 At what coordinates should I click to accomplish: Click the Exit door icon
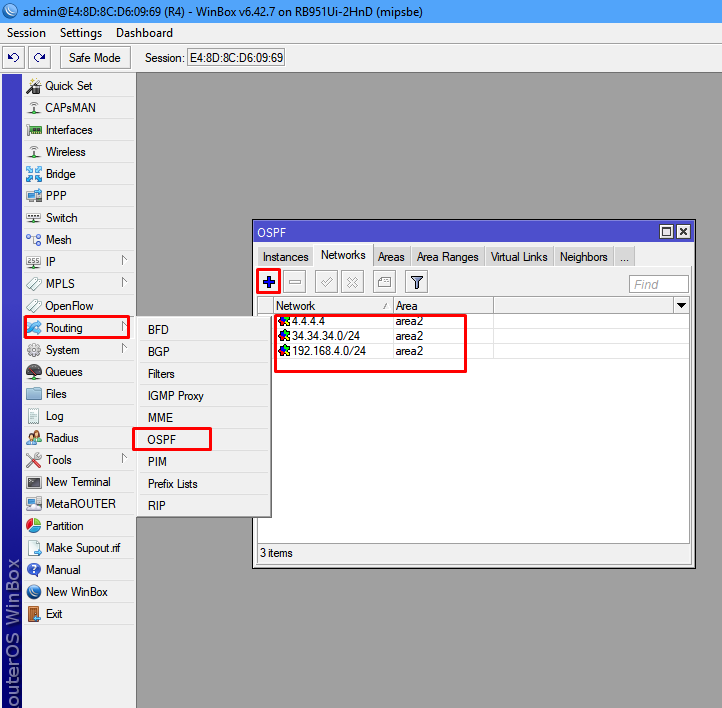[34, 614]
